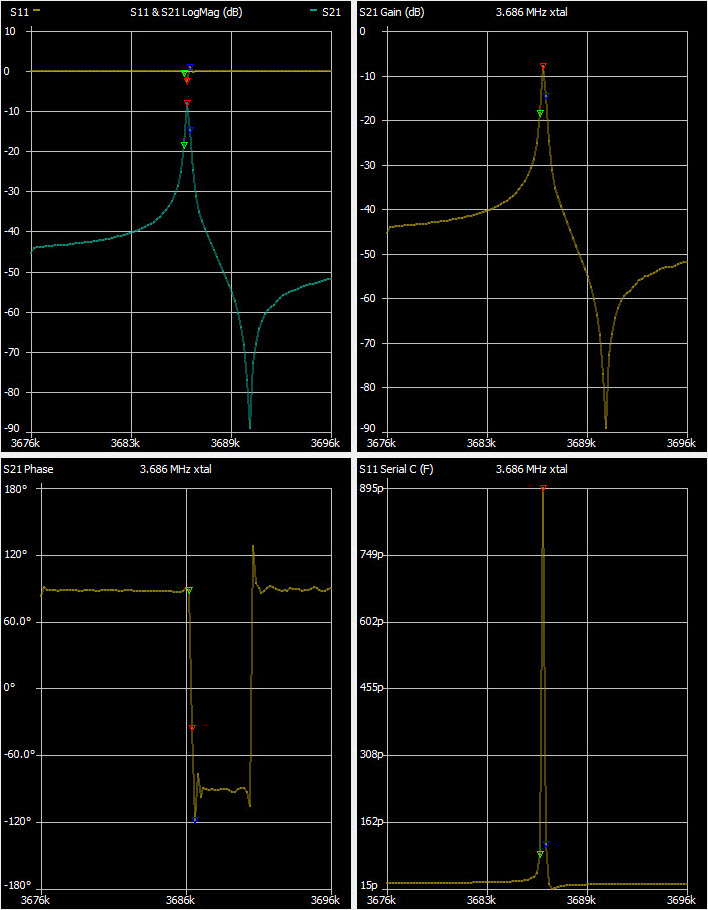Click the phase spike near 120° in S21 Phase

click(x=253, y=547)
